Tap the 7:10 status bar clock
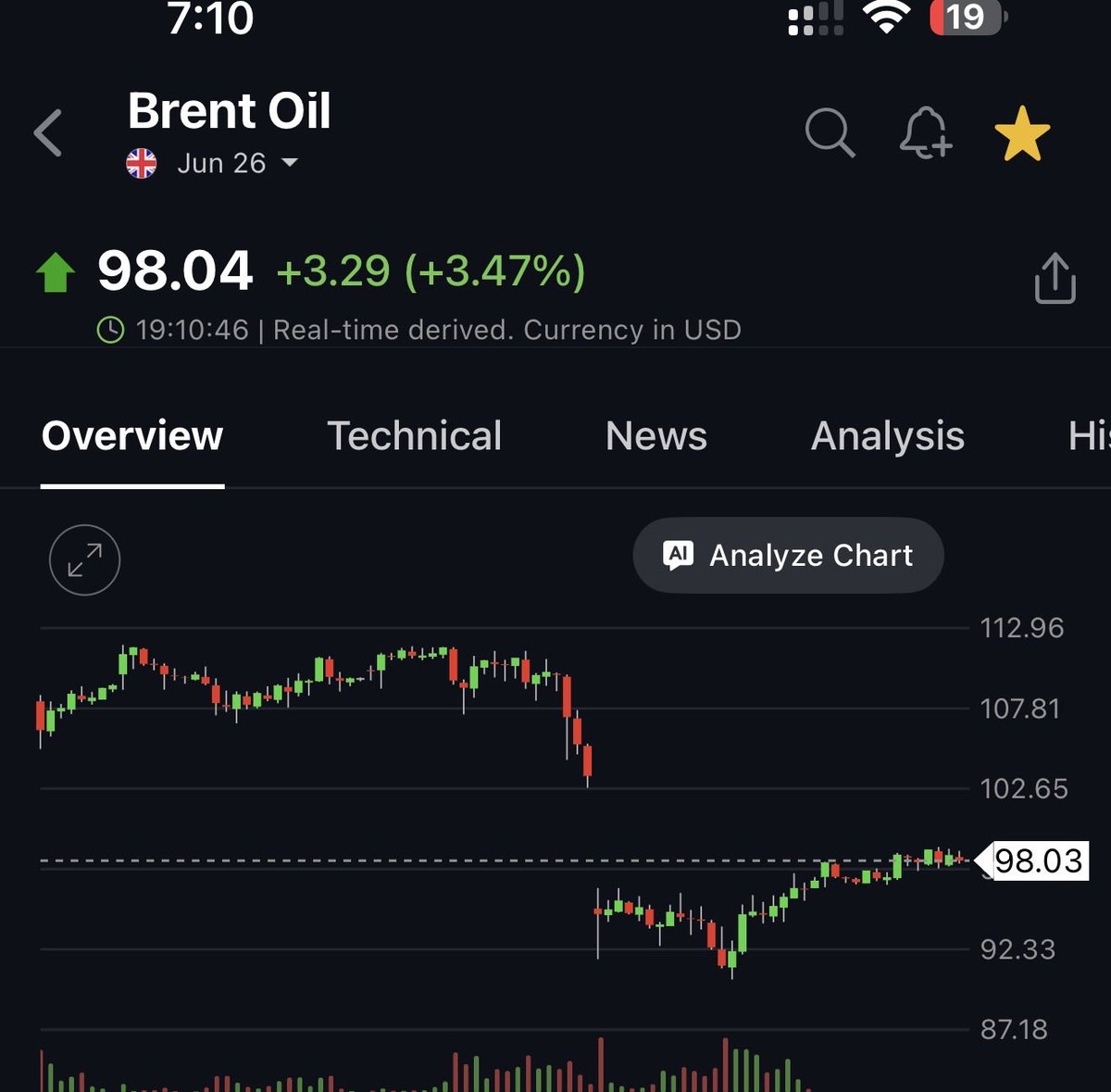This screenshot has width=1111, height=1092. click(210, 18)
